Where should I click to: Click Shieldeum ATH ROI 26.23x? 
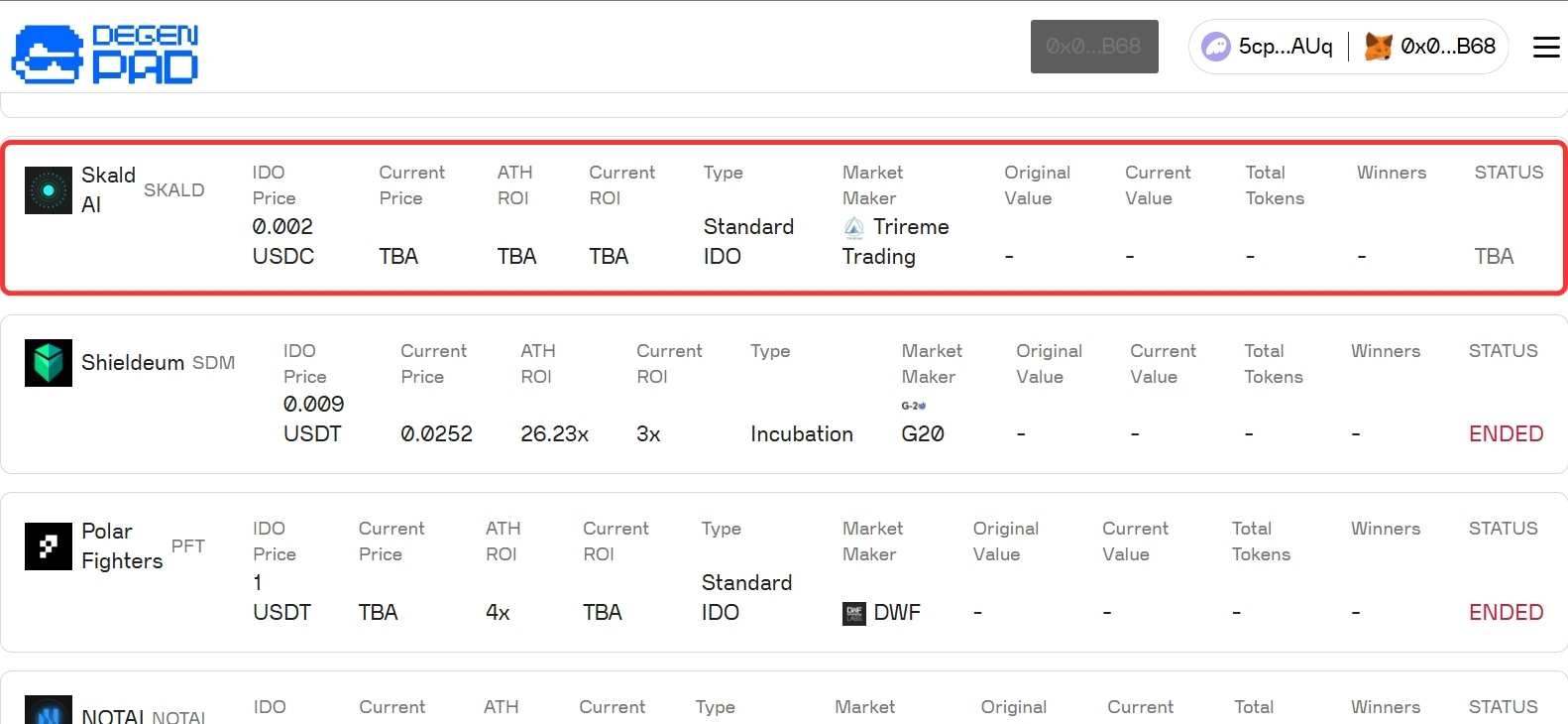pyautogui.click(x=554, y=434)
